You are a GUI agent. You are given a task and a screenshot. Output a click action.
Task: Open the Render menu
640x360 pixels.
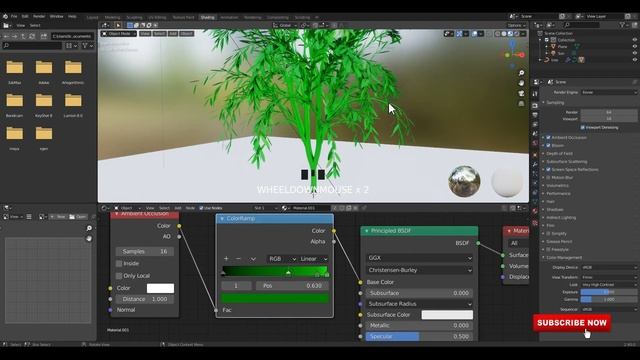(39, 16)
